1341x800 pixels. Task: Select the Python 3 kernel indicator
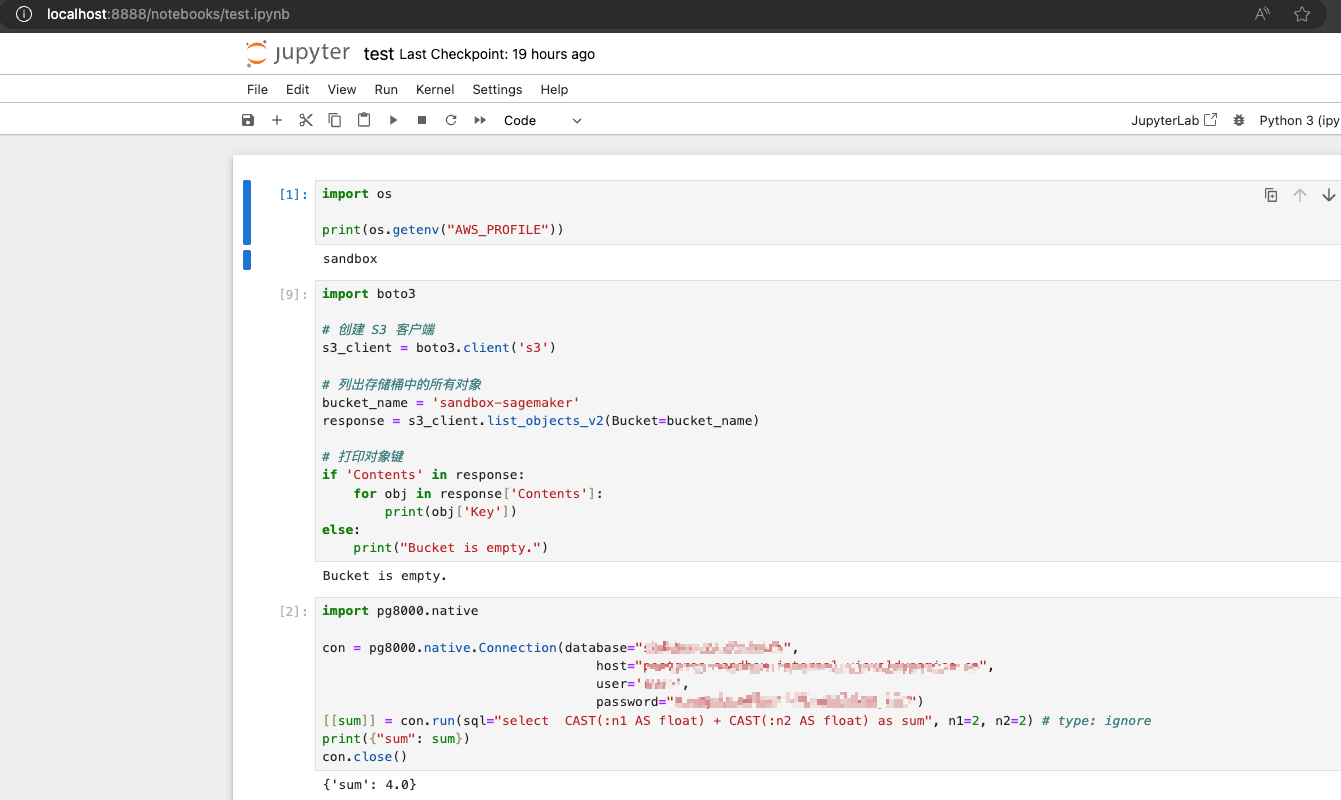(1299, 120)
